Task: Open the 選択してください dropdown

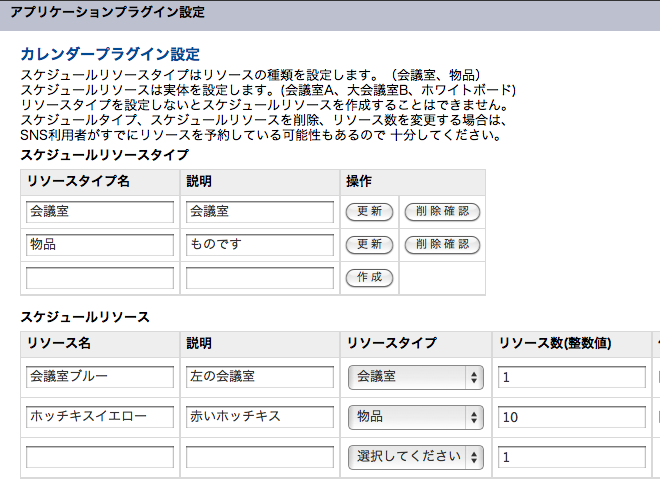Action: 416,456
